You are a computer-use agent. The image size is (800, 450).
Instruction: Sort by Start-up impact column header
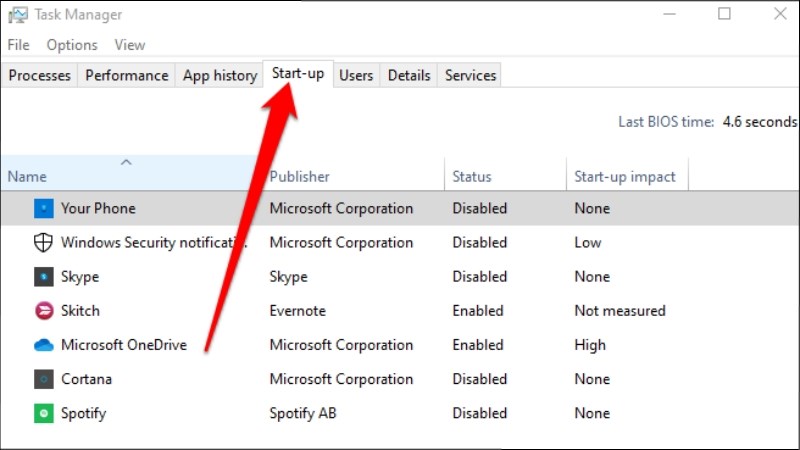(x=626, y=176)
